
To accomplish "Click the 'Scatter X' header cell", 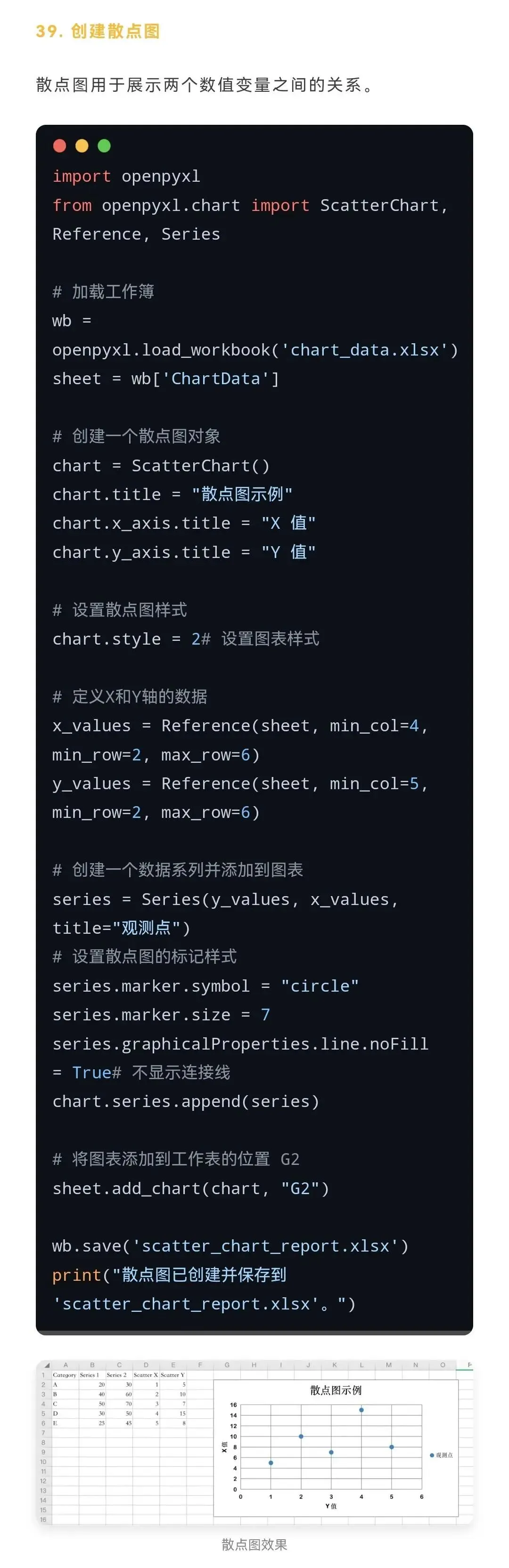I will click(x=146, y=1374).
